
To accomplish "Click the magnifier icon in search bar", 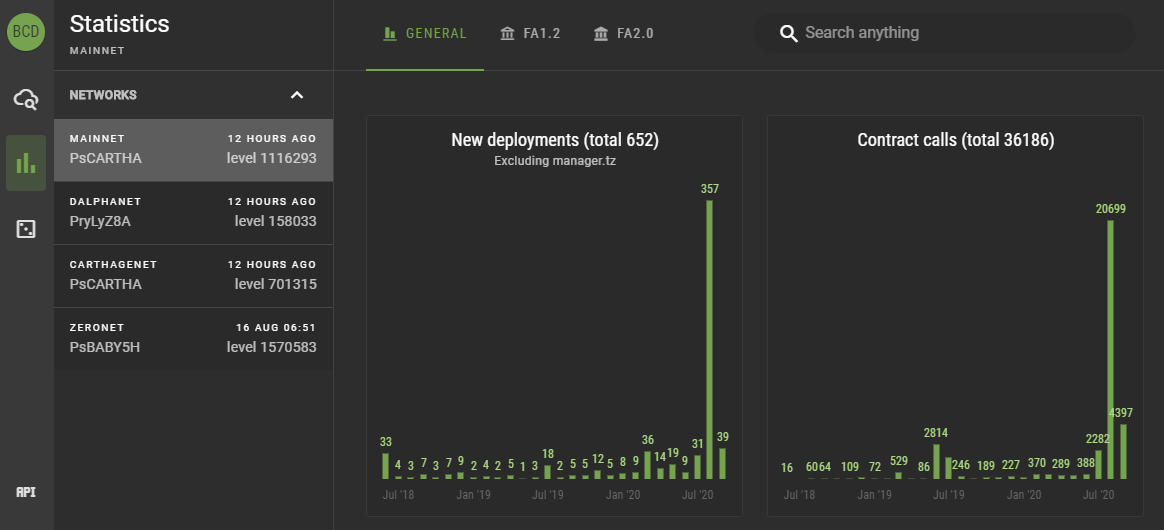I will coord(788,33).
